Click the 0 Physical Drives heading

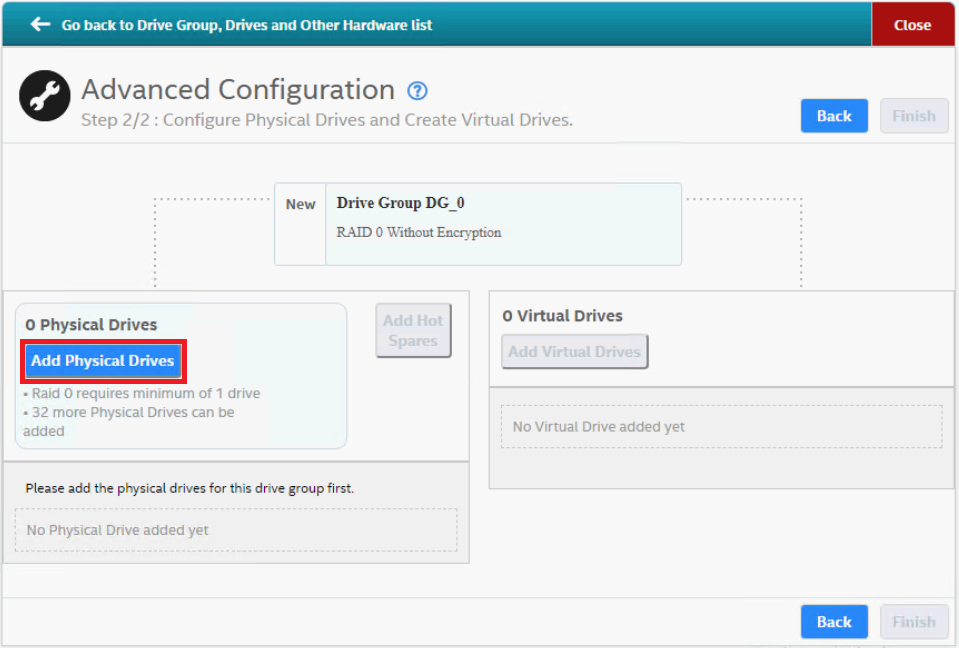click(91, 325)
